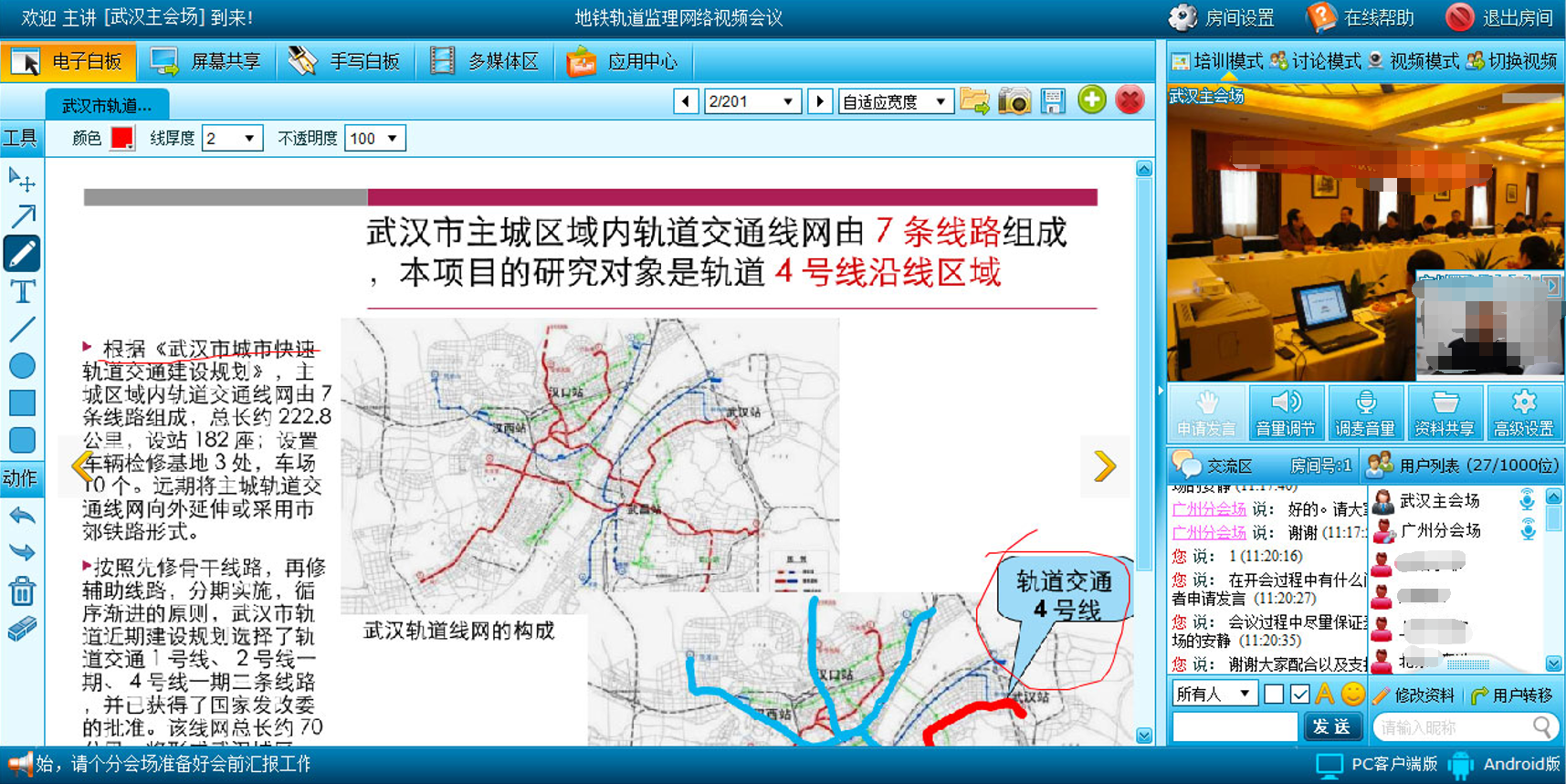Click the red color swatch
The image size is (1566, 784).
121,138
